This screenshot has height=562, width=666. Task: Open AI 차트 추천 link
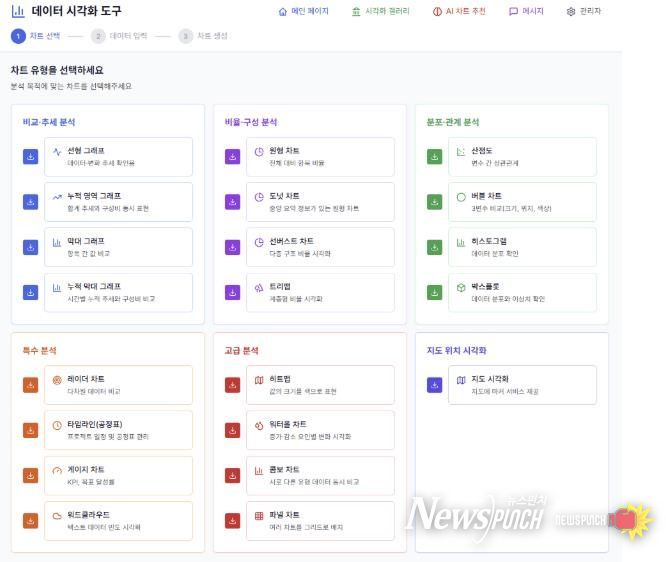(x=459, y=12)
